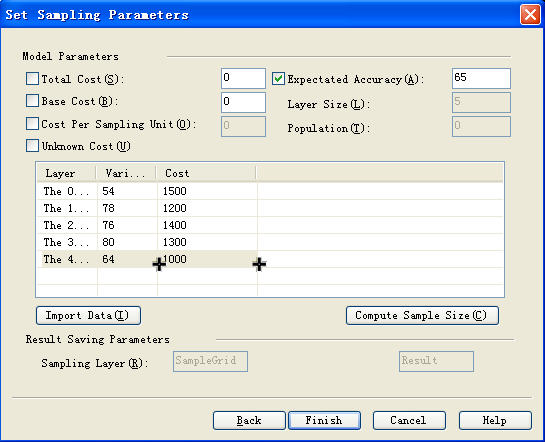The image size is (545, 442).
Task: Click the Import Data button
Action: click(x=88, y=316)
